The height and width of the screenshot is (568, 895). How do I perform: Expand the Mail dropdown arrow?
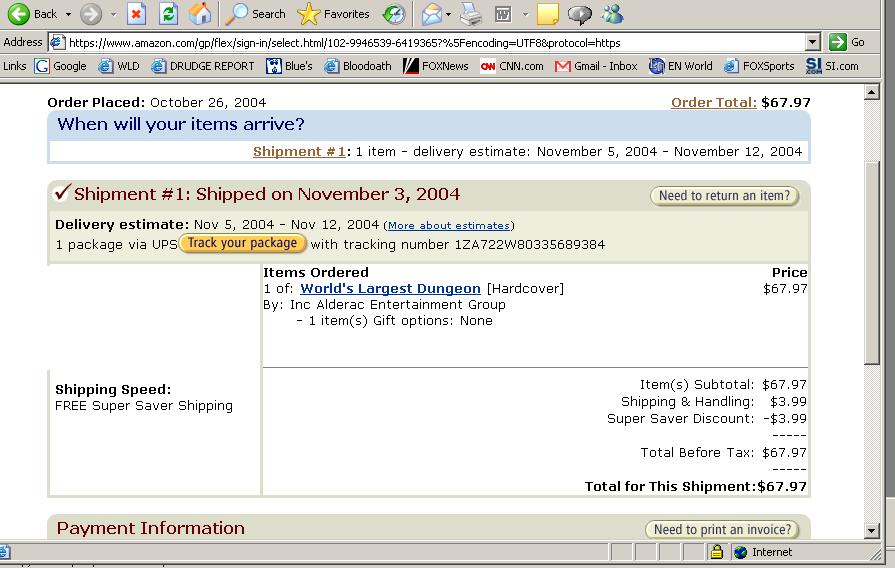449,14
